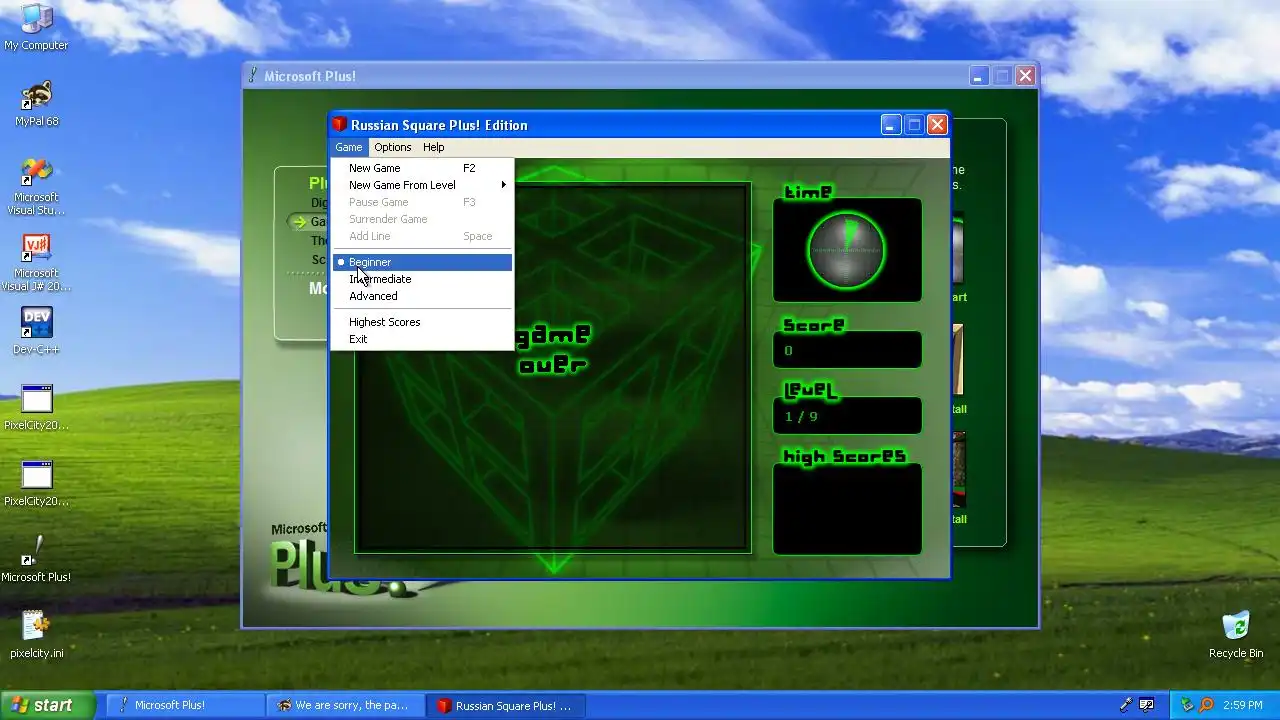The image size is (1280, 720).
Task: Open the Options menu
Action: point(393,147)
